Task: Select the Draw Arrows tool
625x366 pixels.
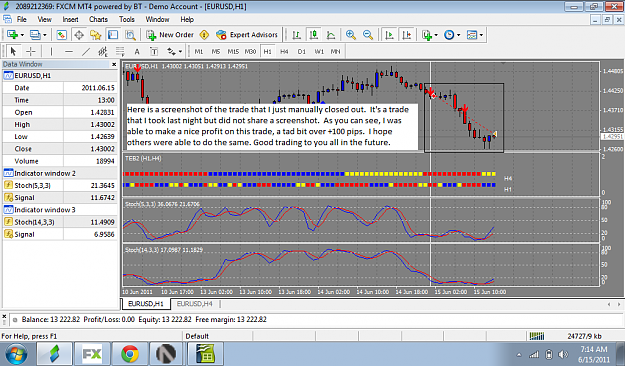Action: tap(171, 51)
